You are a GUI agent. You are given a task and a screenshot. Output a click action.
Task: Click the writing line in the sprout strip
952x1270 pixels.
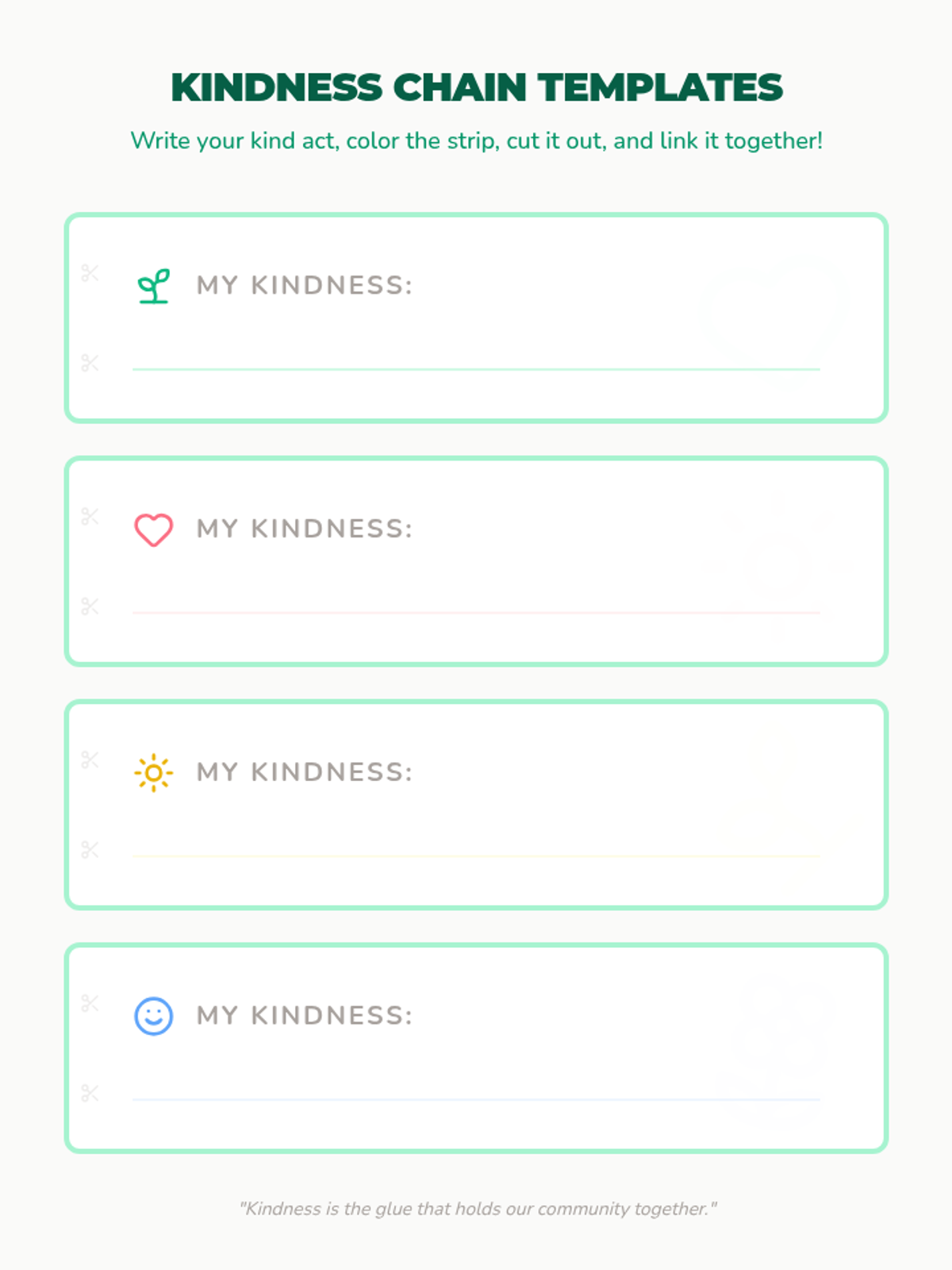tap(476, 369)
